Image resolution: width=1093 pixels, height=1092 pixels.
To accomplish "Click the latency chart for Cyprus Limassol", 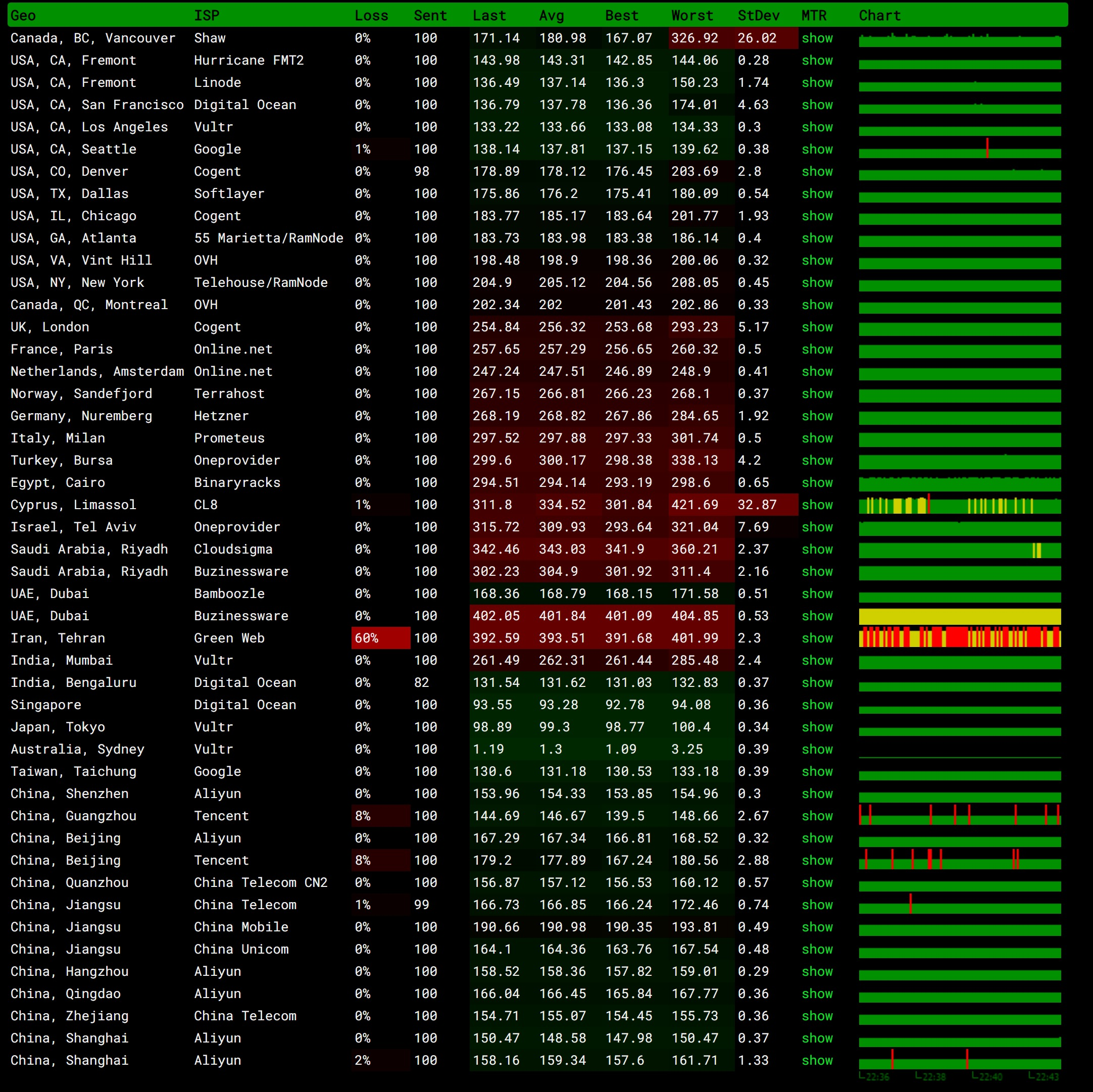I will coord(960,505).
